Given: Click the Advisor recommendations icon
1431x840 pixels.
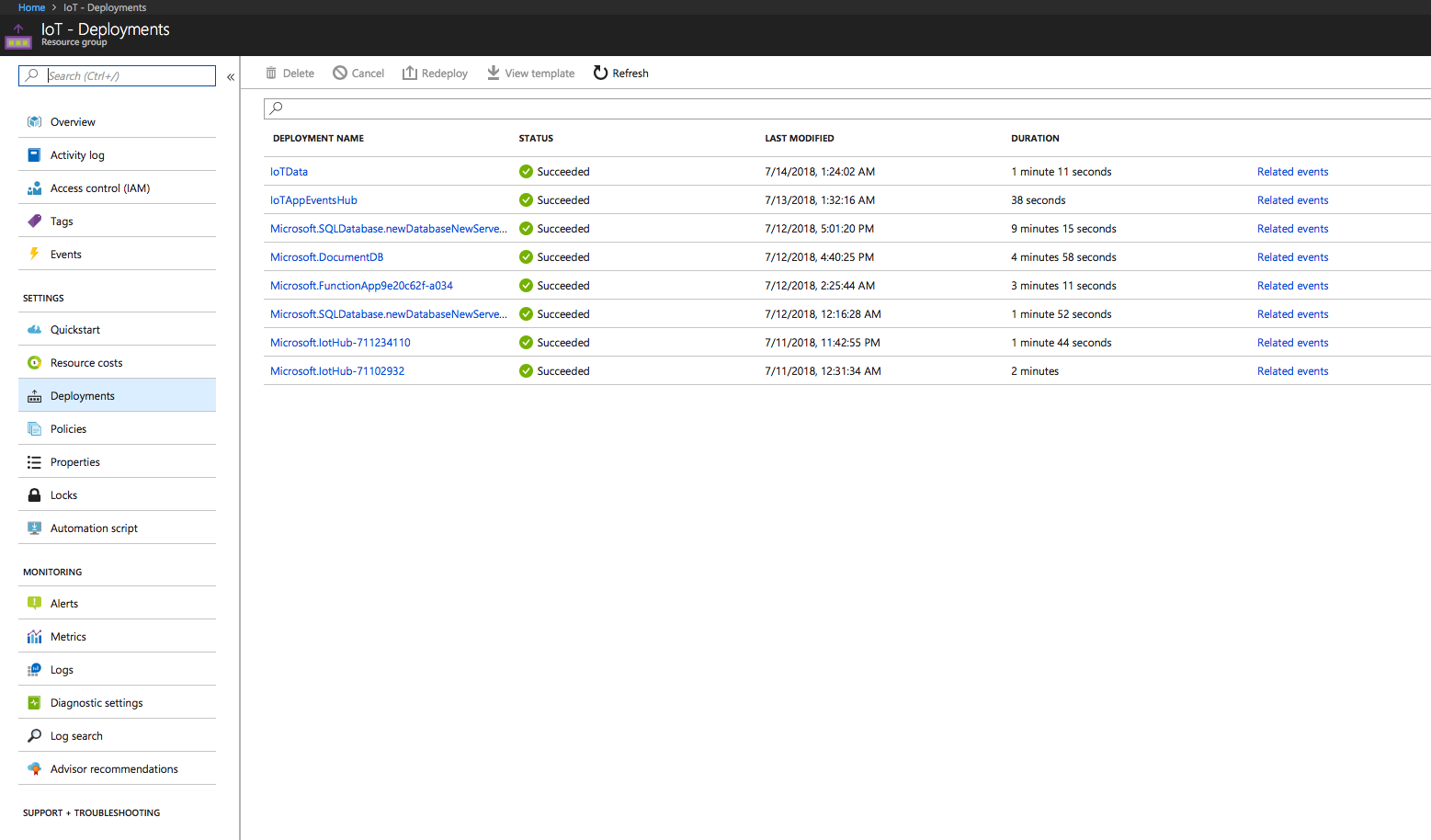Looking at the screenshot, I should (34, 769).
